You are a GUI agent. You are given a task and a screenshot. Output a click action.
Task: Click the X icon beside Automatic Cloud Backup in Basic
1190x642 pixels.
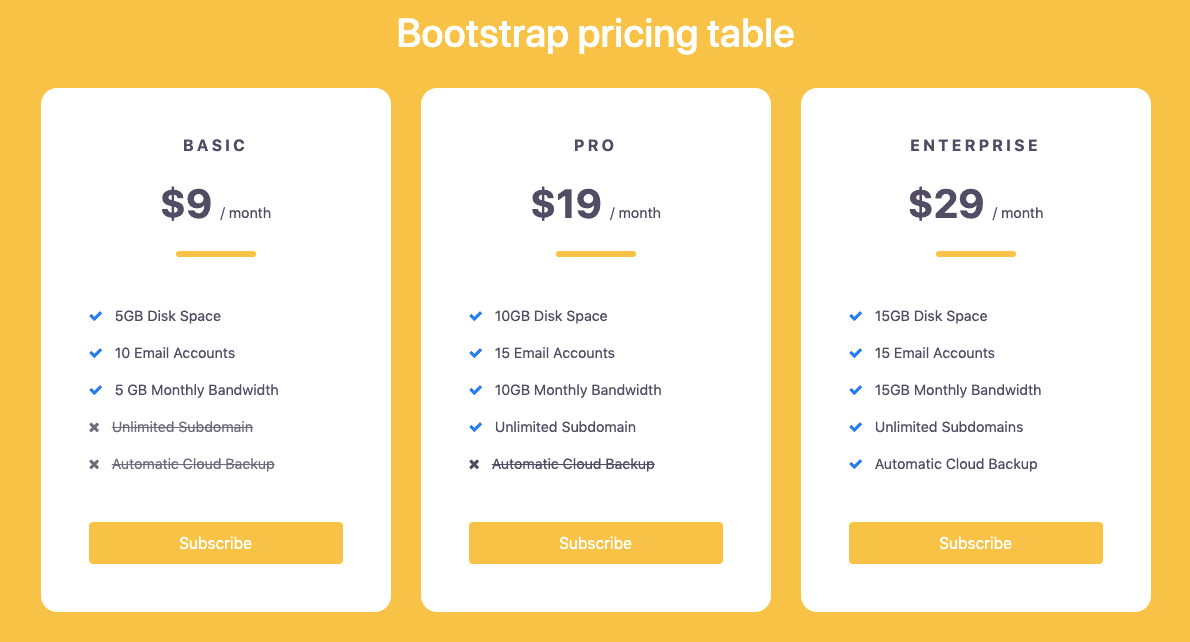pyautogui.click(x=95, y=464)
